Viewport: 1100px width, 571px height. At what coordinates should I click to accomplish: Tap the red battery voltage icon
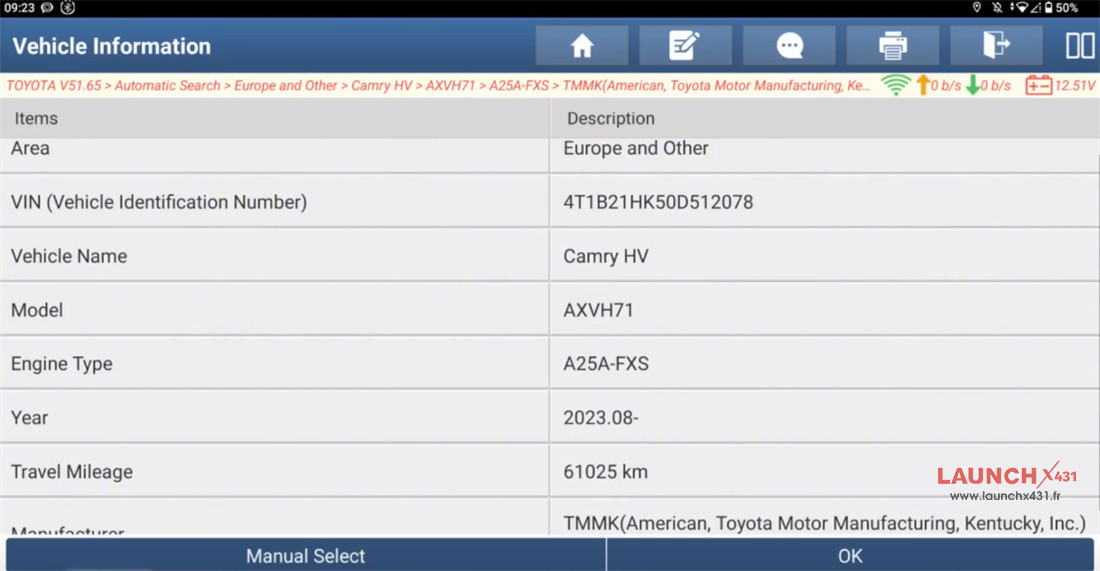(x=1038, y=86)
